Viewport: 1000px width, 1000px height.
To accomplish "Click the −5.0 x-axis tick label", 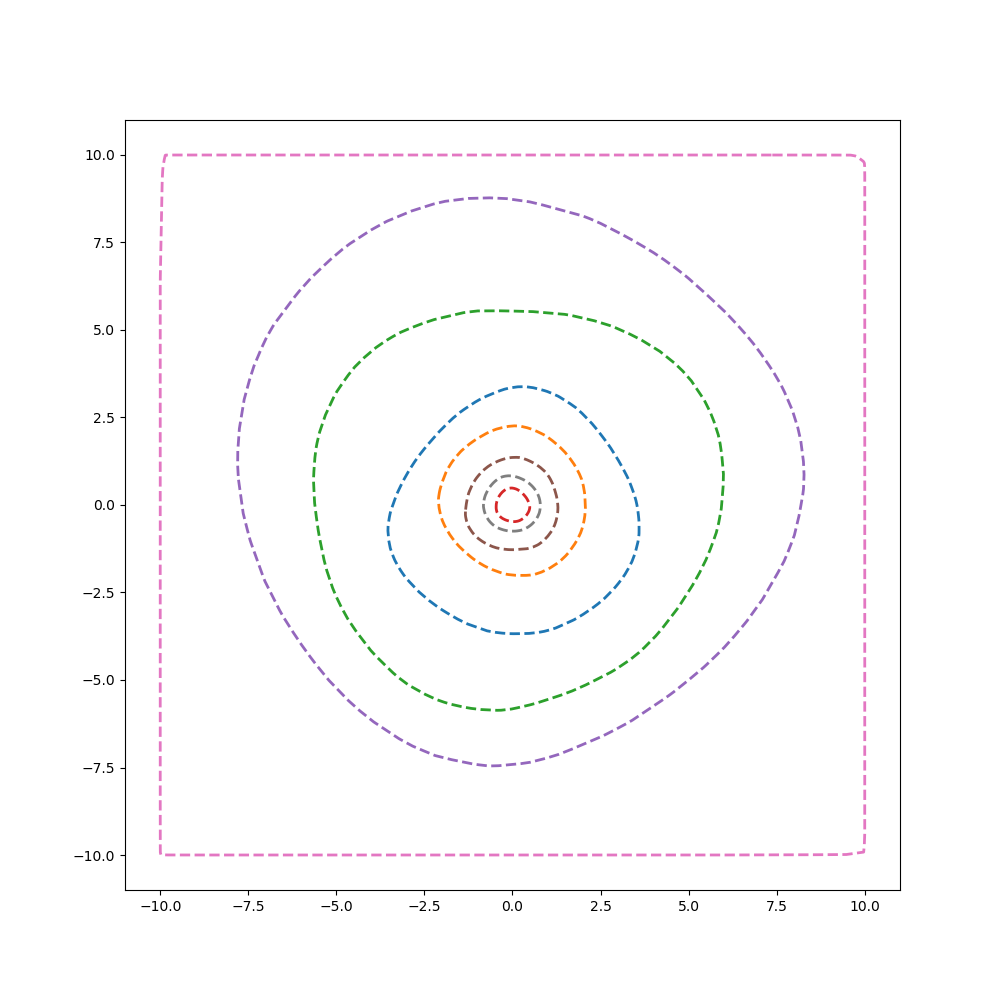I will tap(336, 906).
